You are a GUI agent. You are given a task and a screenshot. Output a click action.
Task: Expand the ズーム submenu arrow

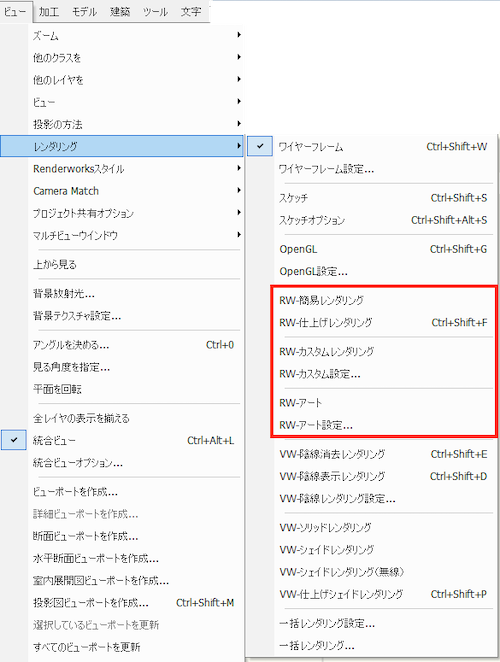[239, 35]
